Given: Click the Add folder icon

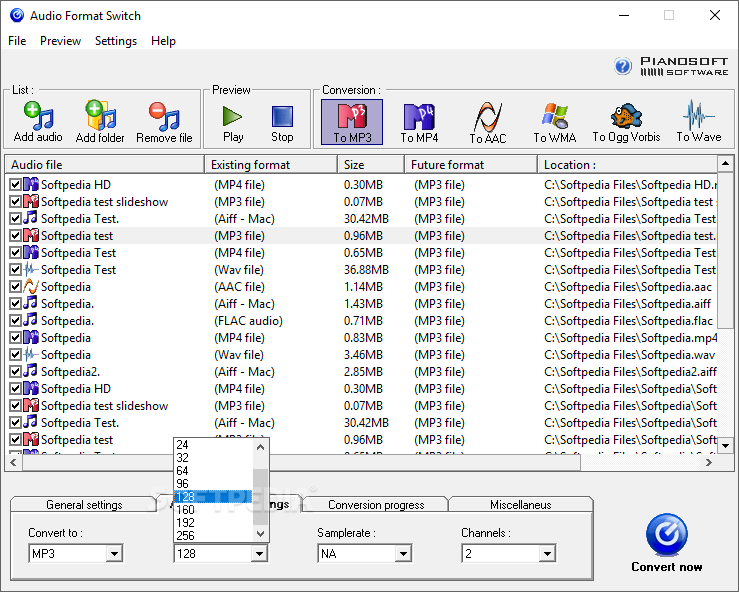Looking at the screenshot, I should (100, 115).
